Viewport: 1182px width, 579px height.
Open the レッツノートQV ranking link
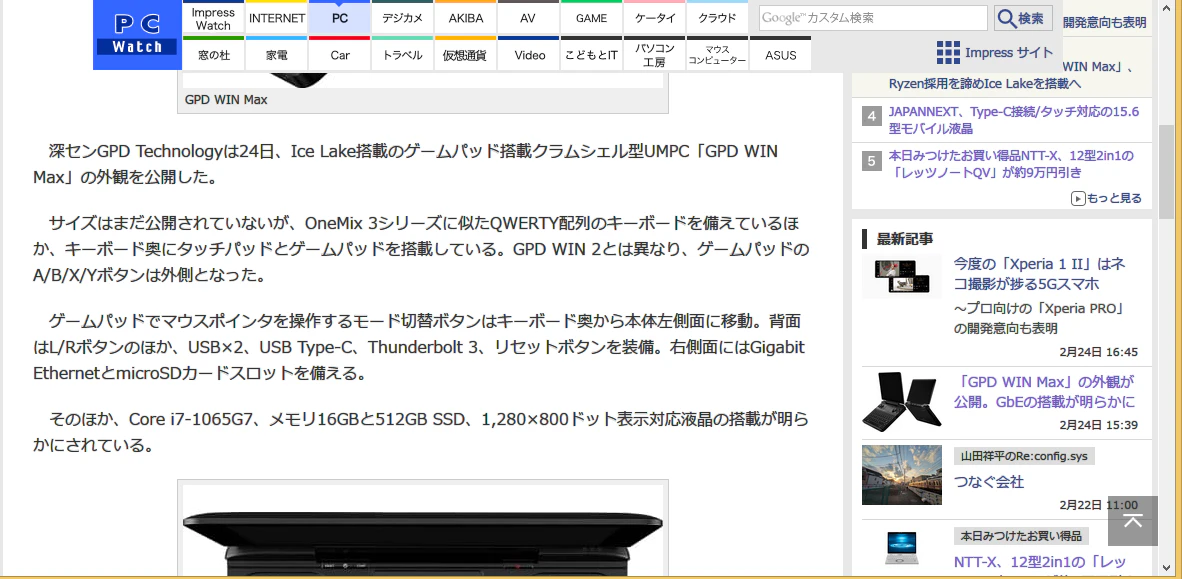point(1011,164)
